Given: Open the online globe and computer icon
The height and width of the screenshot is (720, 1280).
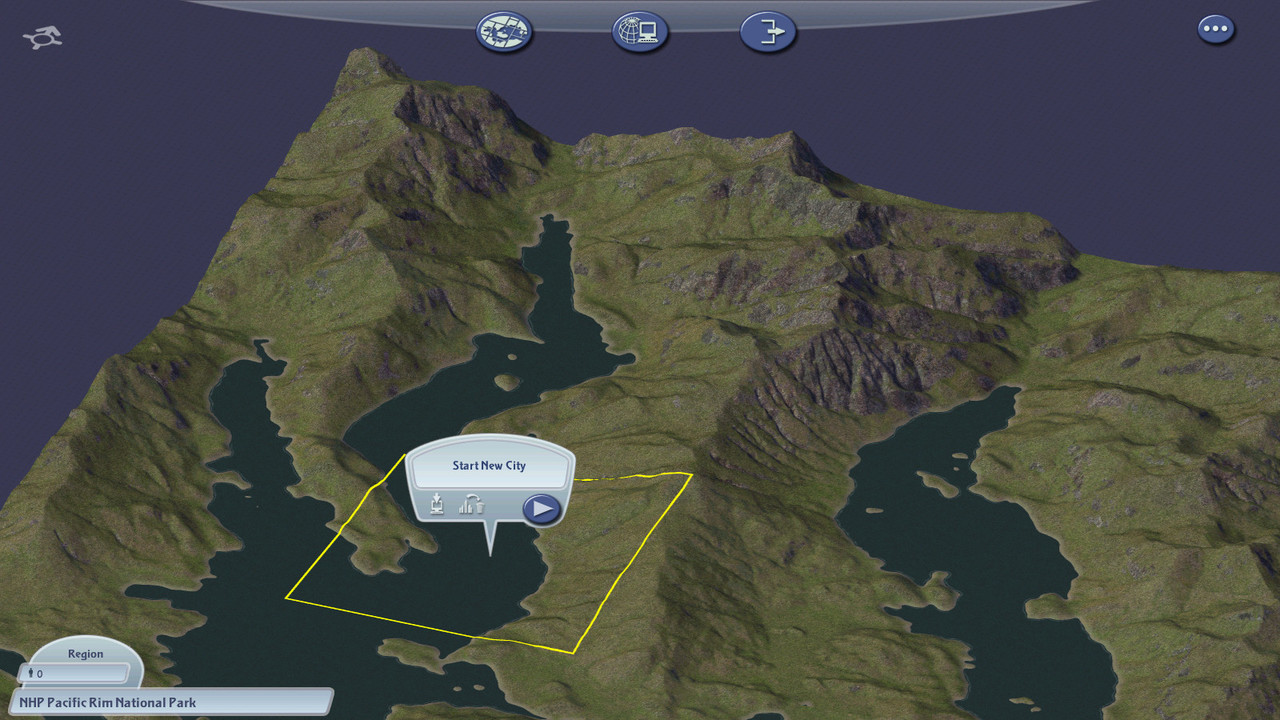Looking at the screenshot, I should 640,32.
